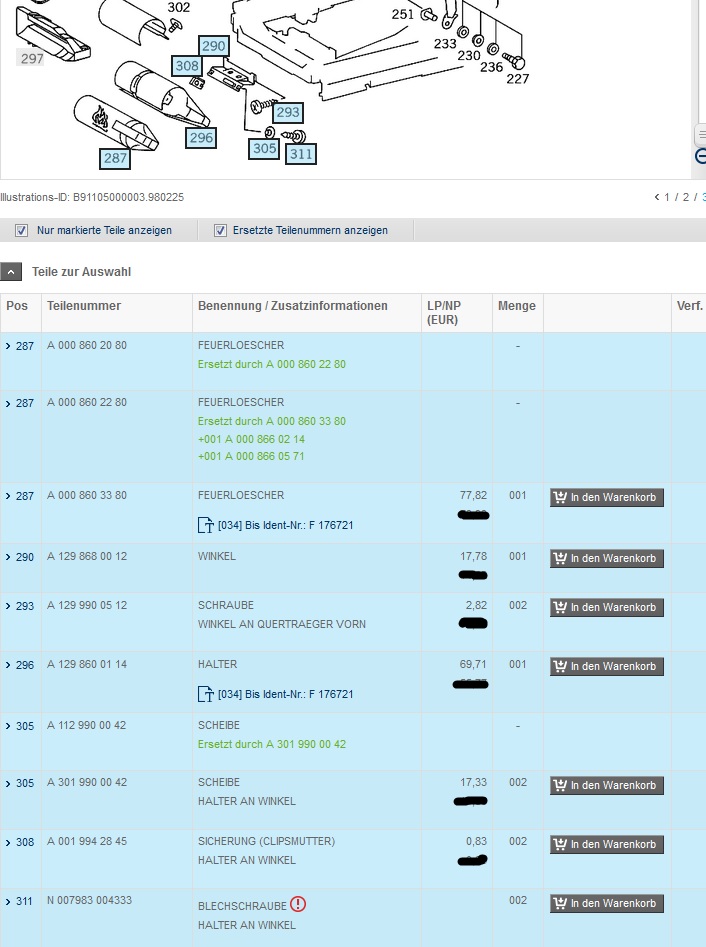Image resolution: width=706 pixels, height=947 pixels.
Task: Select callout 305 in the illustration
Action: (264, 148)
